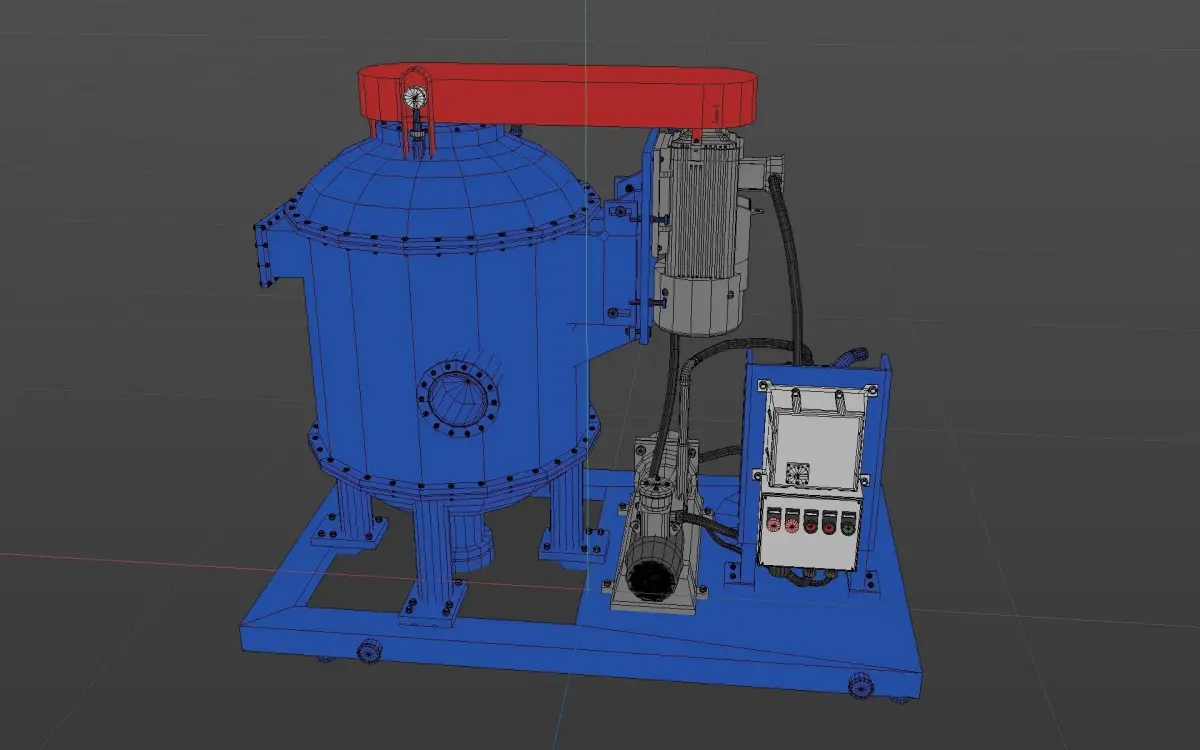Select the grey control panel enclosure
Screen dimensions: 1200x750
click(811, 477)
